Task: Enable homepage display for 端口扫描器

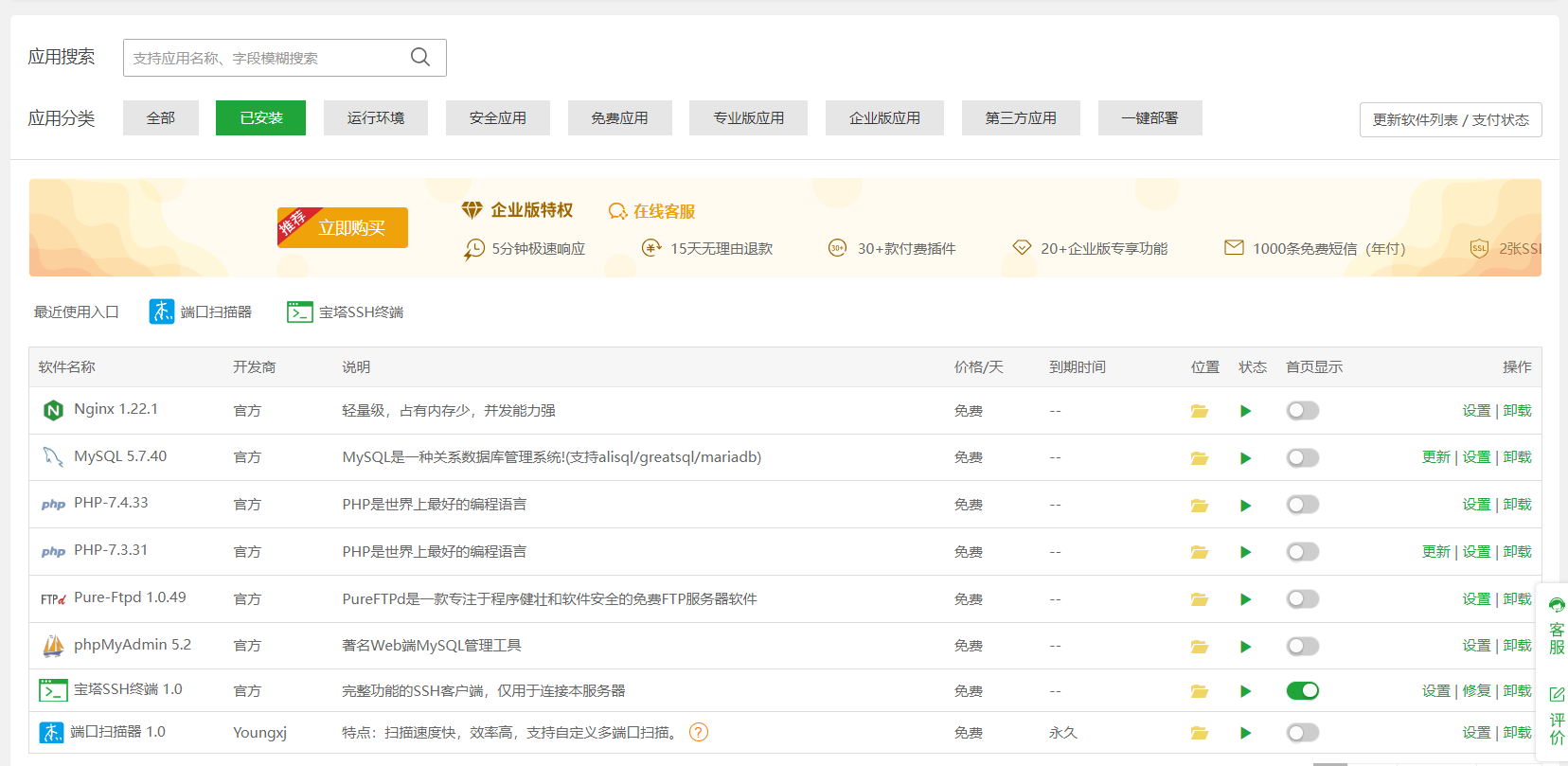Action: coord(1303,732)
